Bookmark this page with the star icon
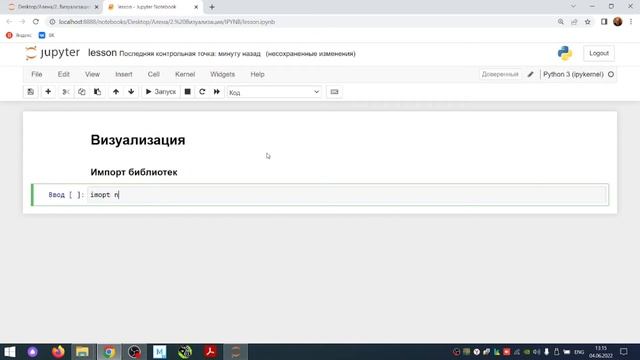Screen dimensions: 640x360 click(x=588, y=22)
